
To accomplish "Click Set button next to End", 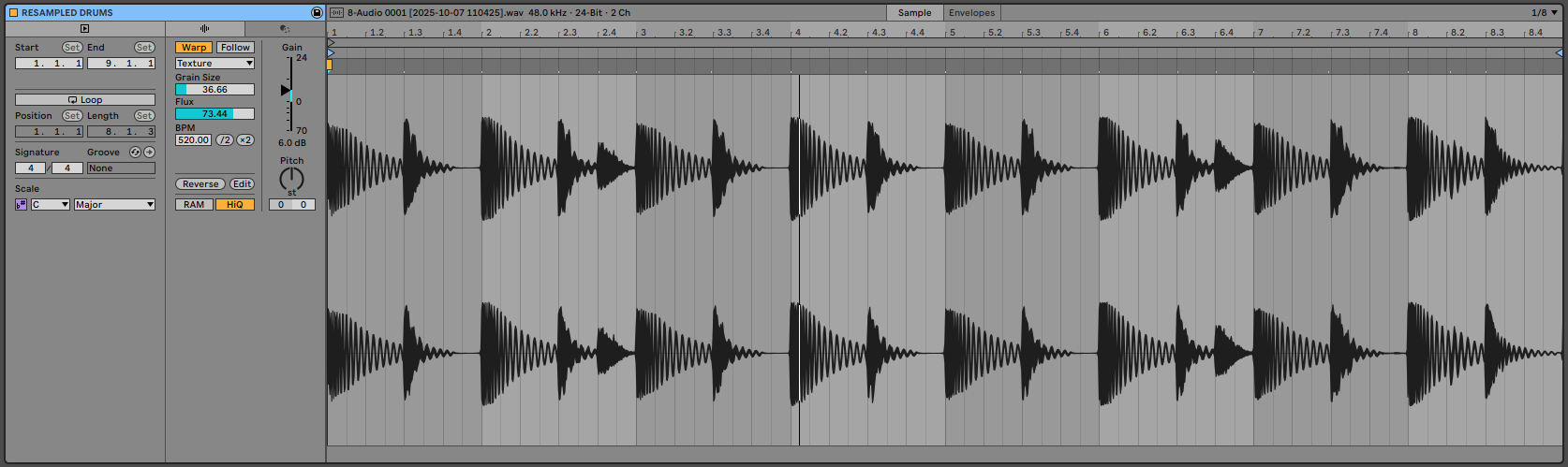I will (x=144, y=48).
